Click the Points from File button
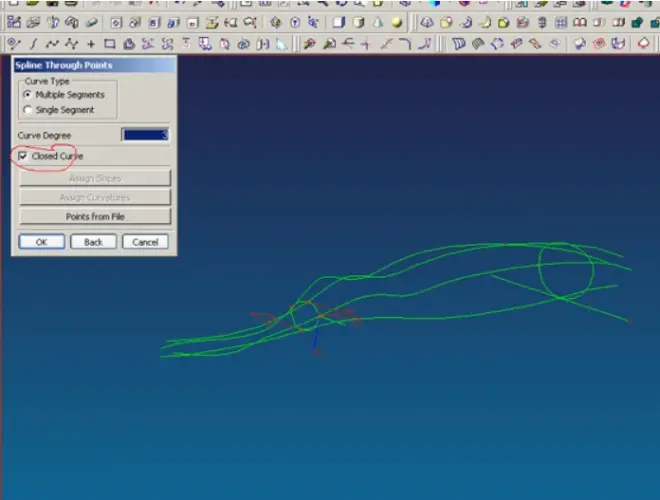 [x=95, y=216]
